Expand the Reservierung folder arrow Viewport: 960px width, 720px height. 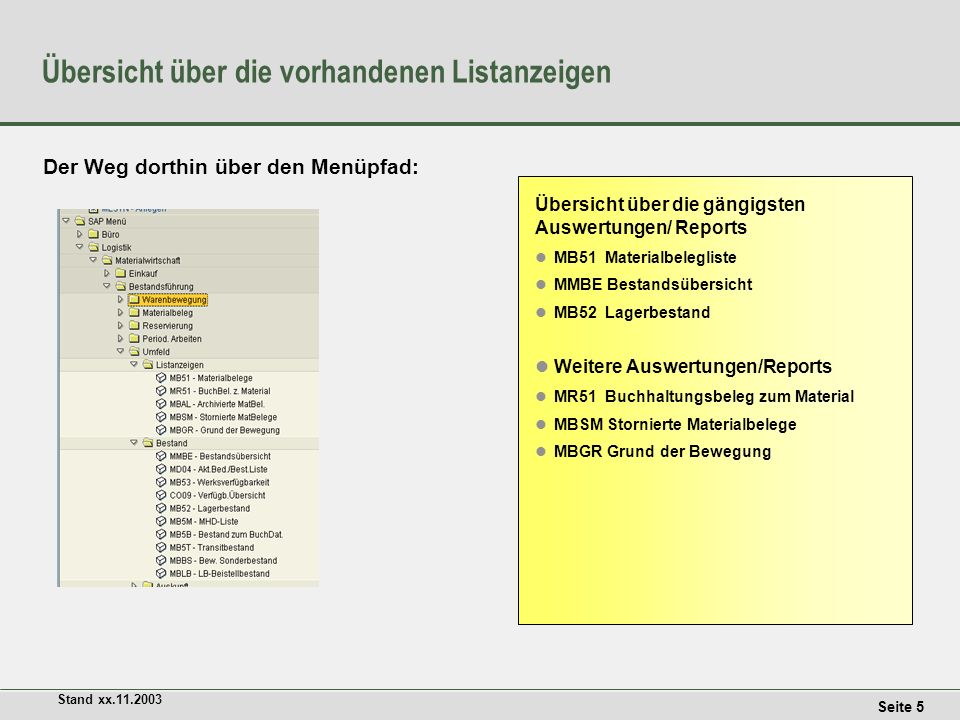(x=120, y=325)
